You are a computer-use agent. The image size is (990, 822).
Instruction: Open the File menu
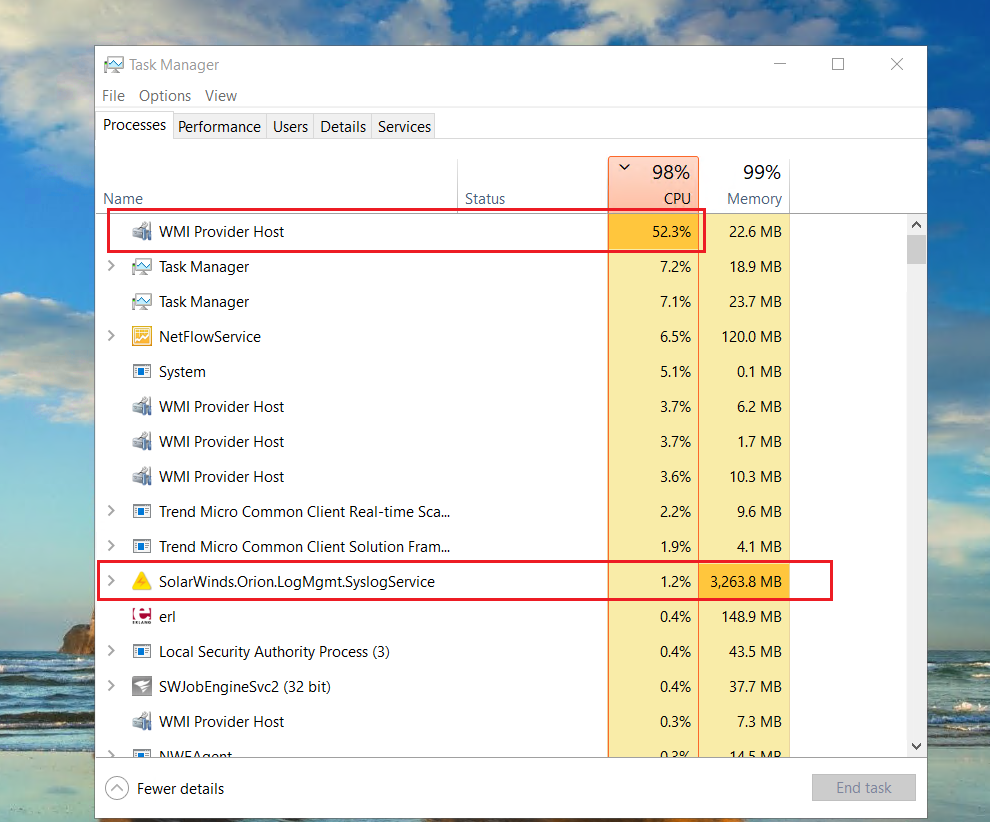tap(114, 96)
